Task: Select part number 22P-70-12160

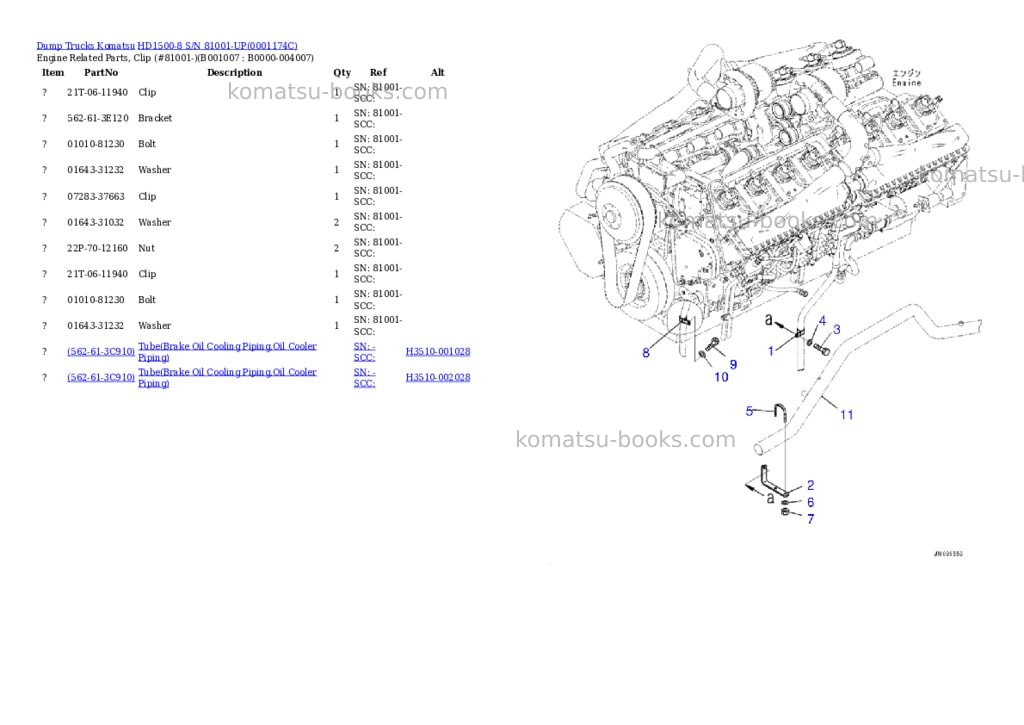Action: 98,248
